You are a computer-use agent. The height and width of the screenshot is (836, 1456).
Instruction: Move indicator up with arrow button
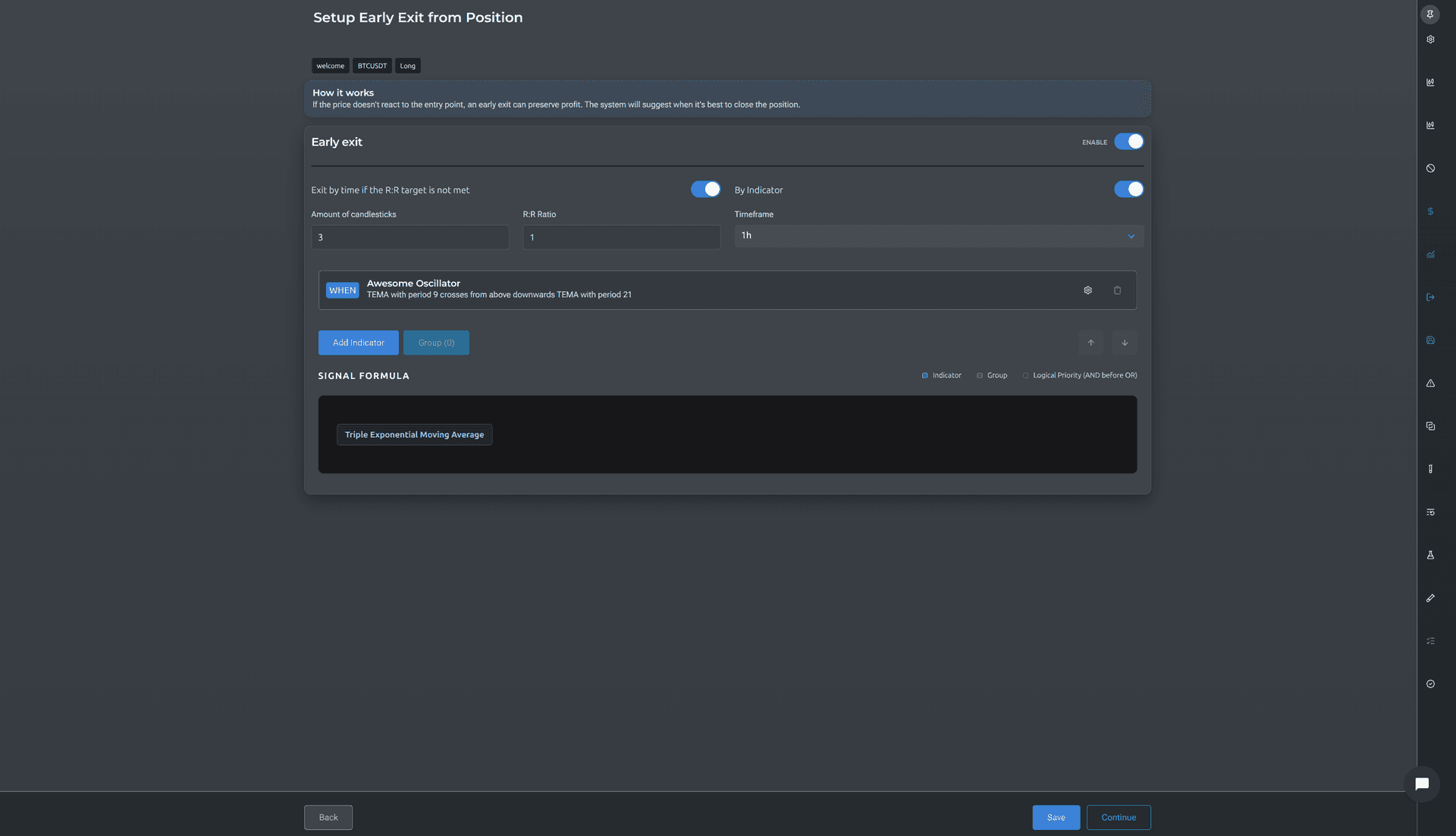(x=1090, y=343)
